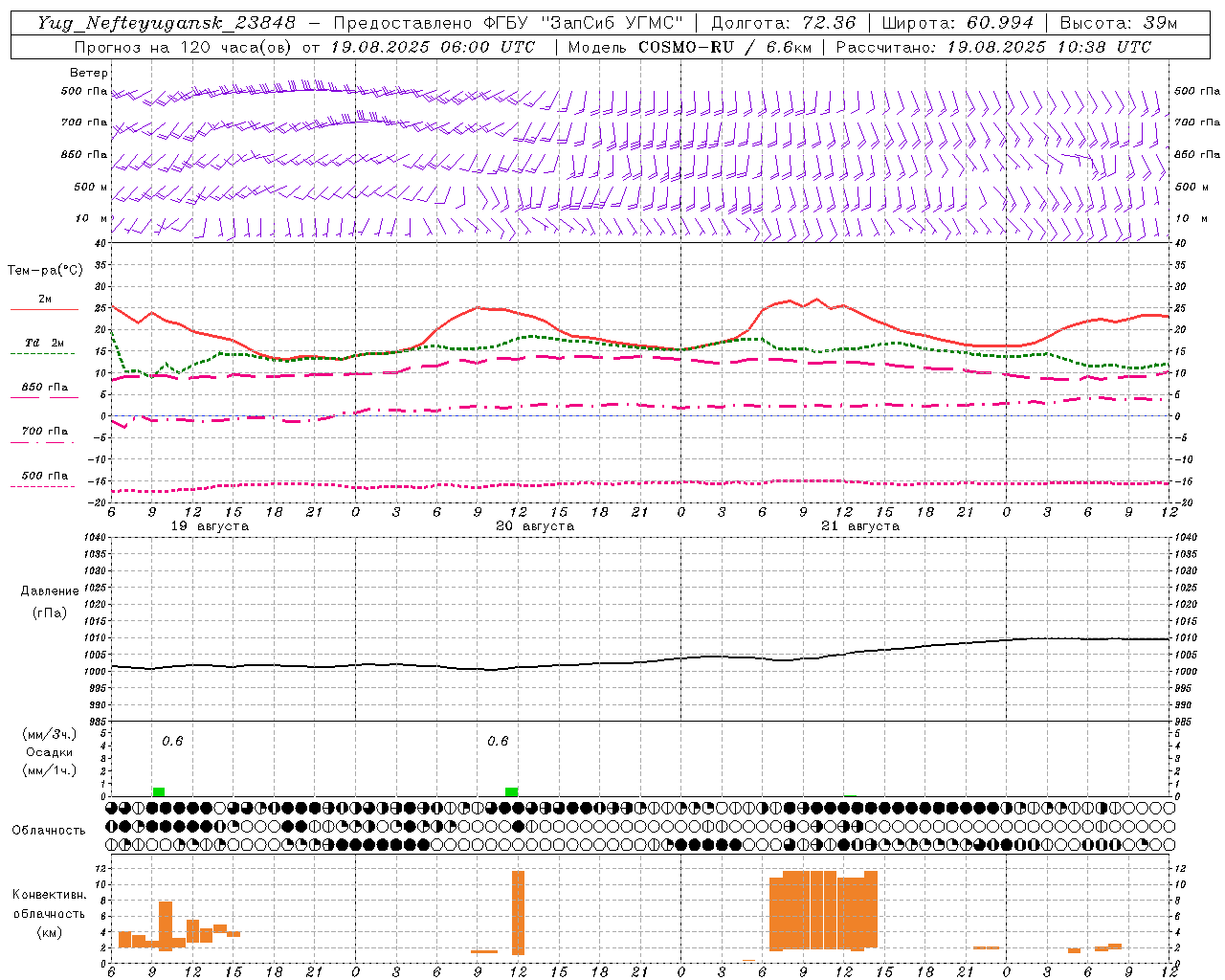Screen dimensions: 1225x980
Task: Click the Ветер label of the wind panel
Action: click(88, 73)
